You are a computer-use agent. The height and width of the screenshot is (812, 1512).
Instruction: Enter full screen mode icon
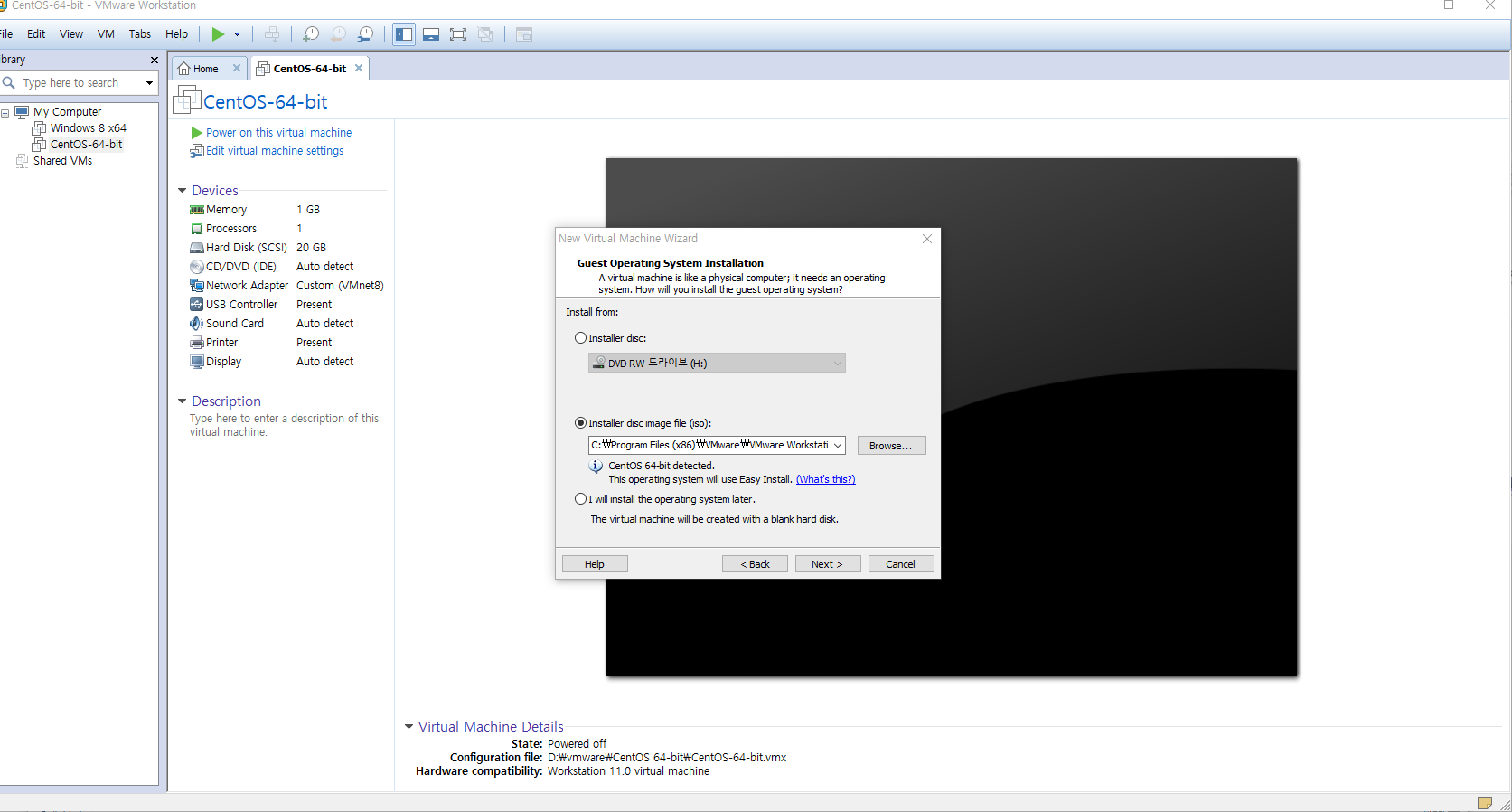pos(458,34)
